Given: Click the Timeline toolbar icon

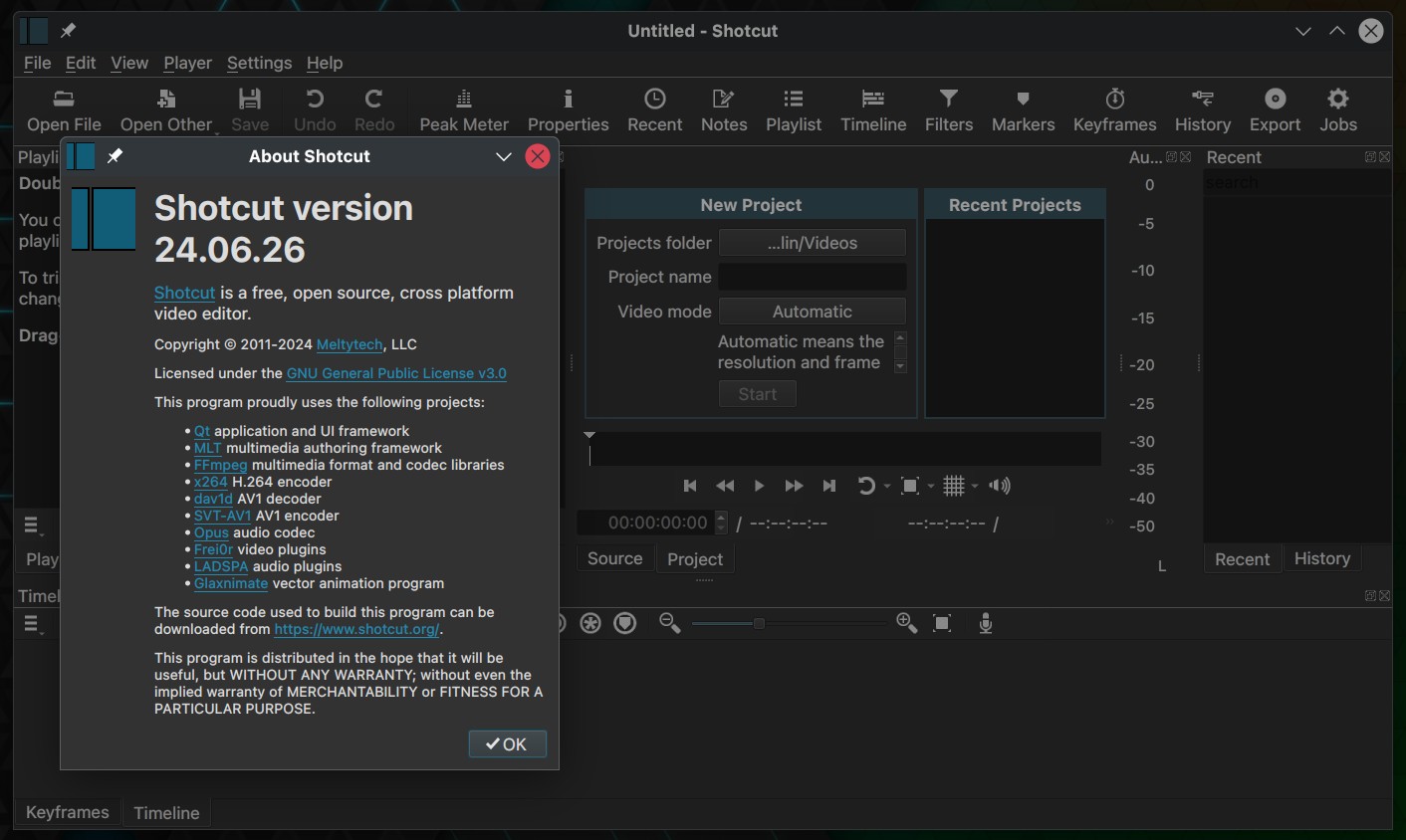Looking at the screenshot, I should pyautogui.click(x=873, y=99).
